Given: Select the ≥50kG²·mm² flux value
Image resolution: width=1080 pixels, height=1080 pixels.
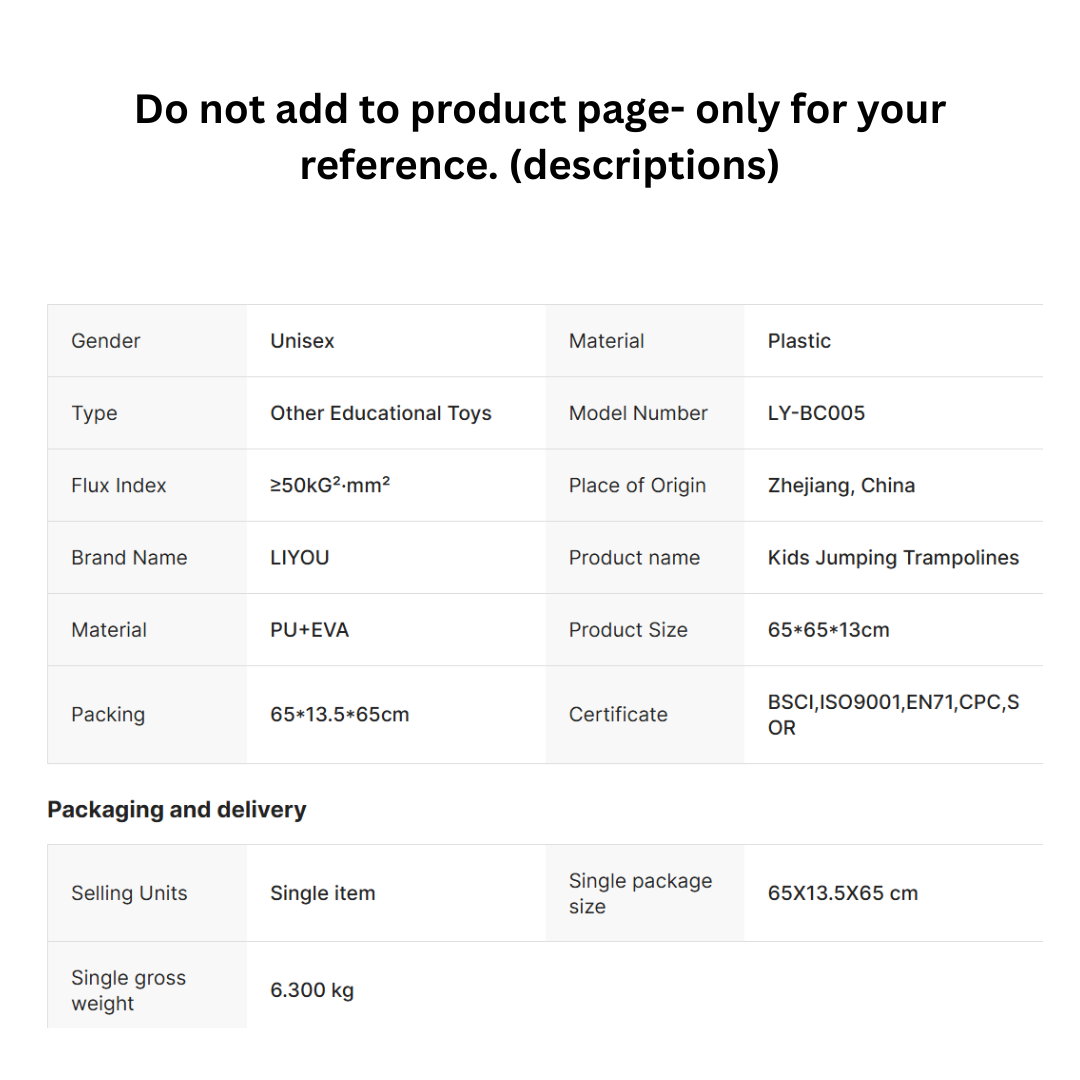Looking at the screenshot, I should 330,485.
